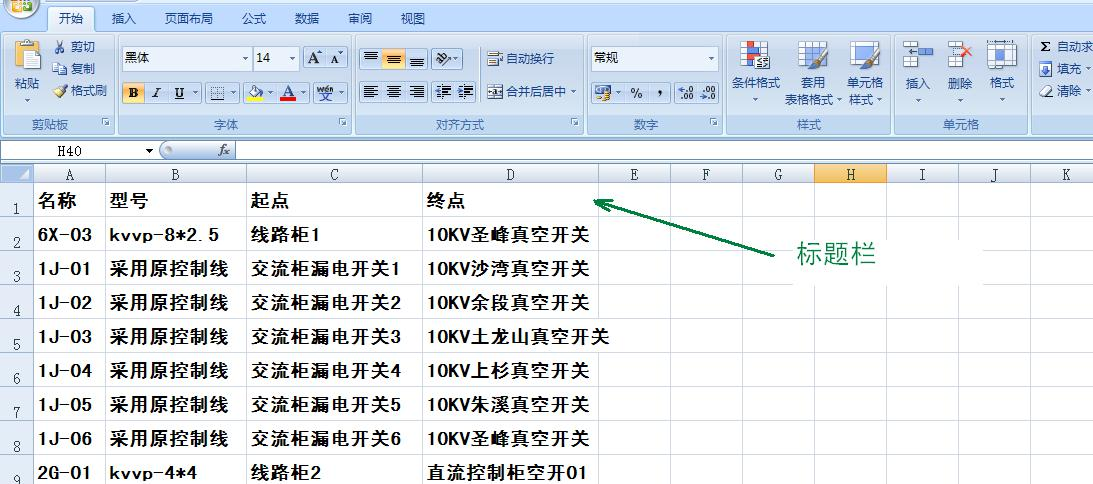
Task: Click the phonetic guide (wén) icon
Action: [x=325, y=93]
